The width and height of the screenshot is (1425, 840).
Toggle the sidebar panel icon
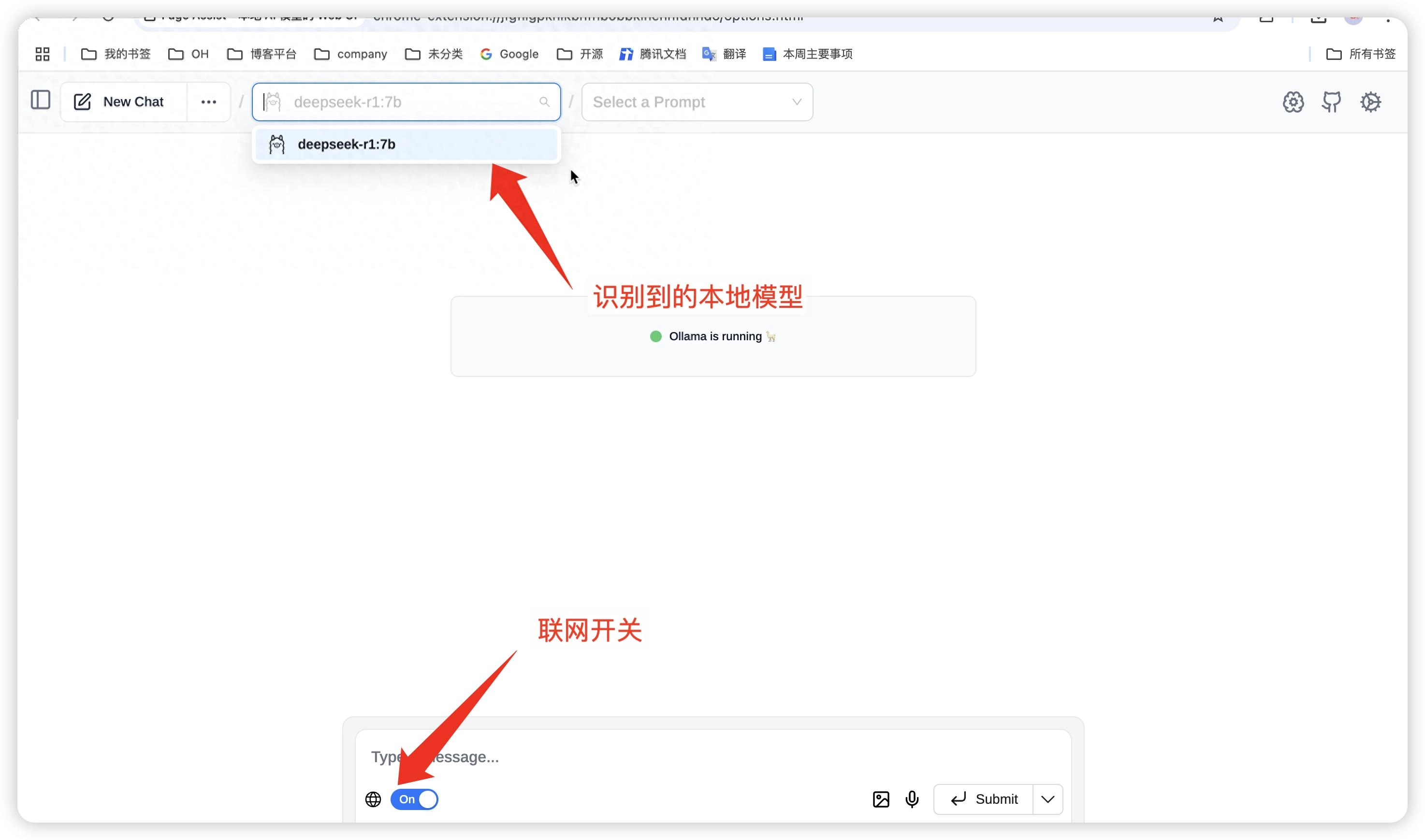41,100
